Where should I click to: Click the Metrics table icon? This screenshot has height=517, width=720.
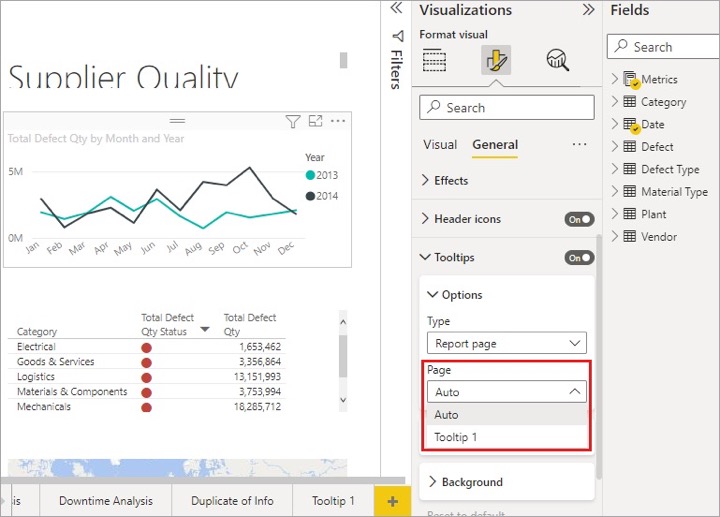pos(630,79)
